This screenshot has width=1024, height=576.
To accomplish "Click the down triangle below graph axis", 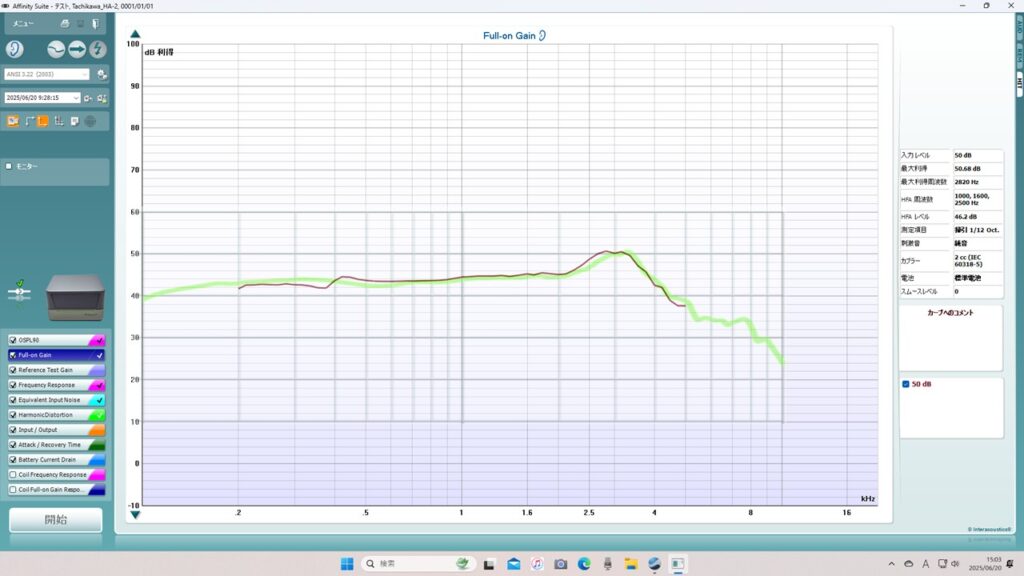I will point(135,515).
